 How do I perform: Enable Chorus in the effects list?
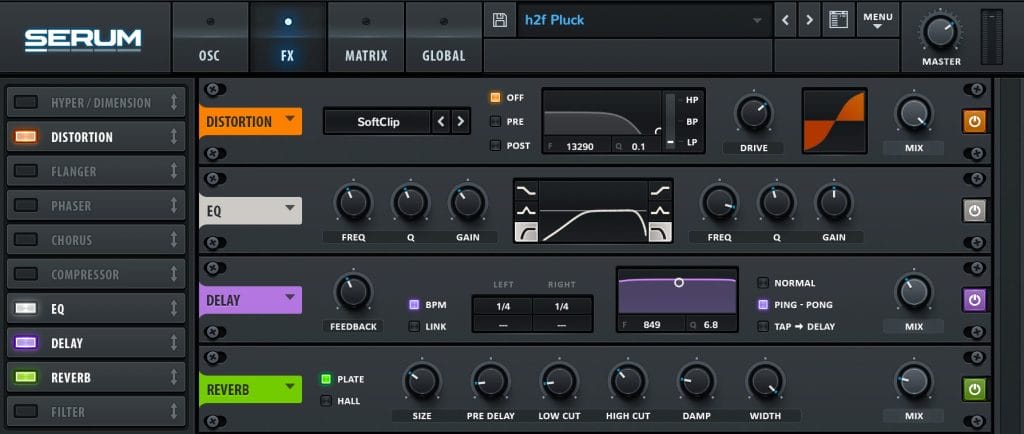point(26,240)
